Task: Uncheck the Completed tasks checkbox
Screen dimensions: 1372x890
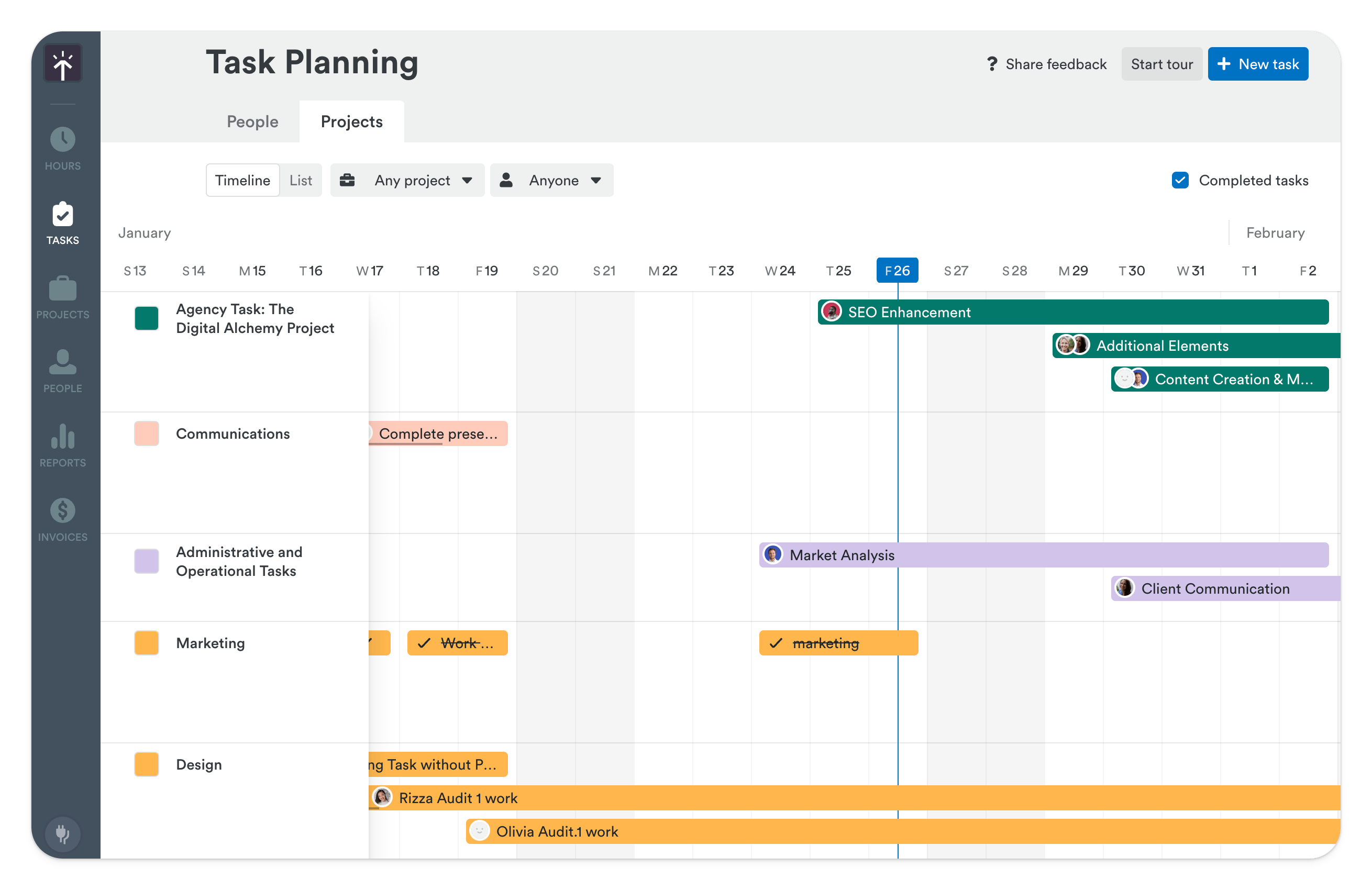Action: [1180, 180]
